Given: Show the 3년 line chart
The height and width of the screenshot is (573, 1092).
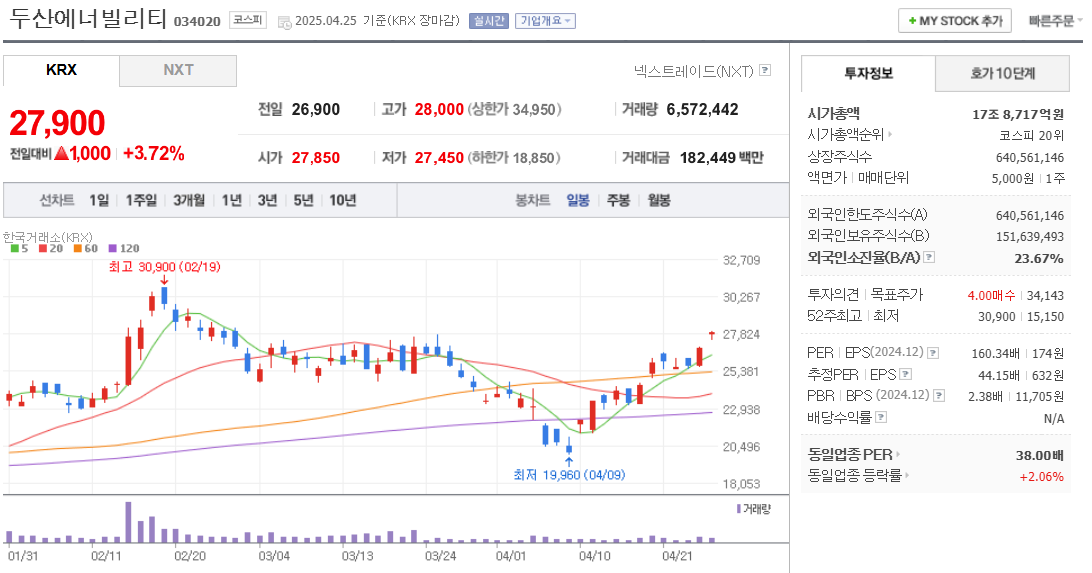Looking at the screenshot, I should (x=267, y=201).
